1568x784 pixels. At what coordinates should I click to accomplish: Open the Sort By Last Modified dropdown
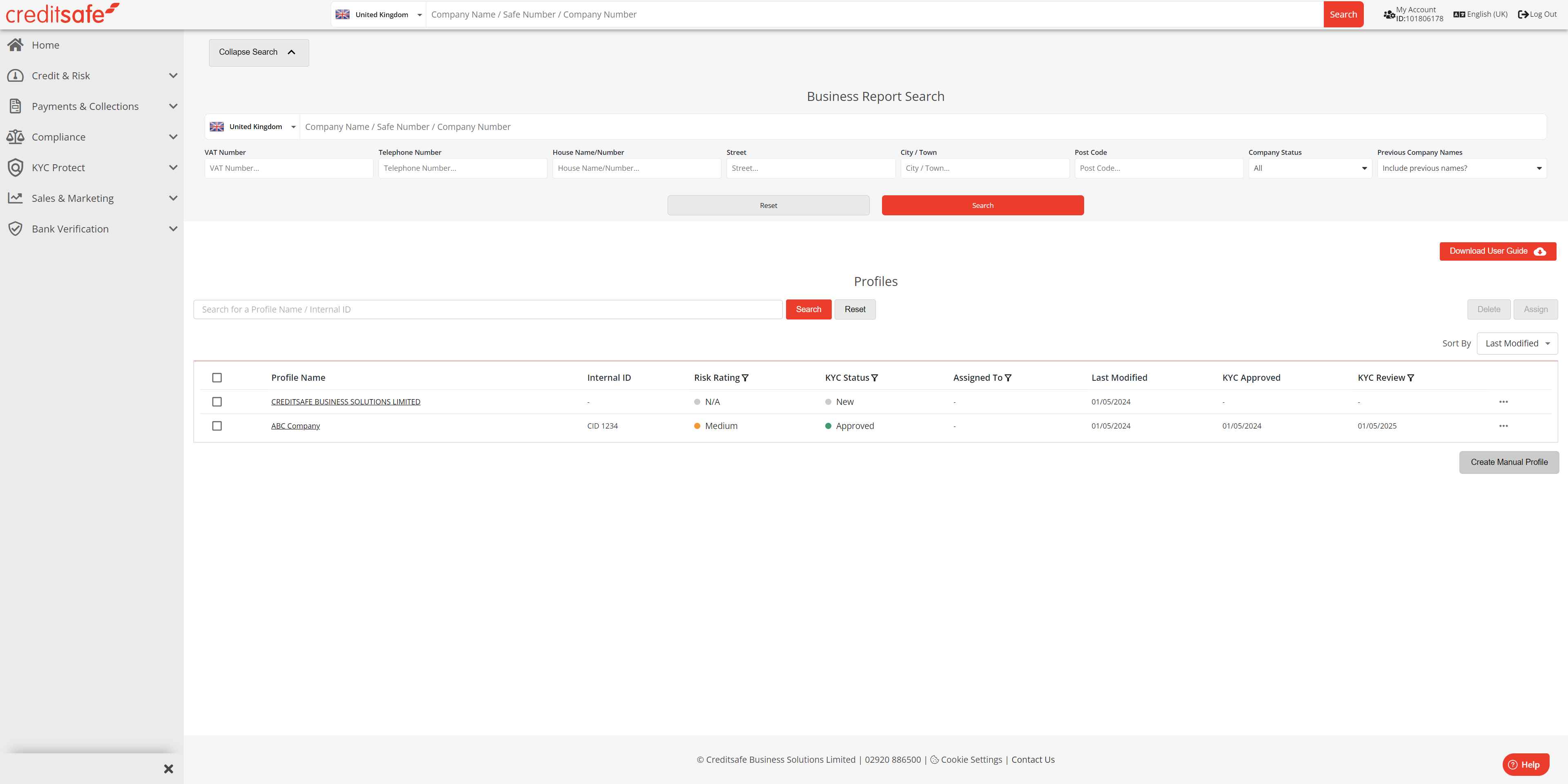(x=1517, y=344)
